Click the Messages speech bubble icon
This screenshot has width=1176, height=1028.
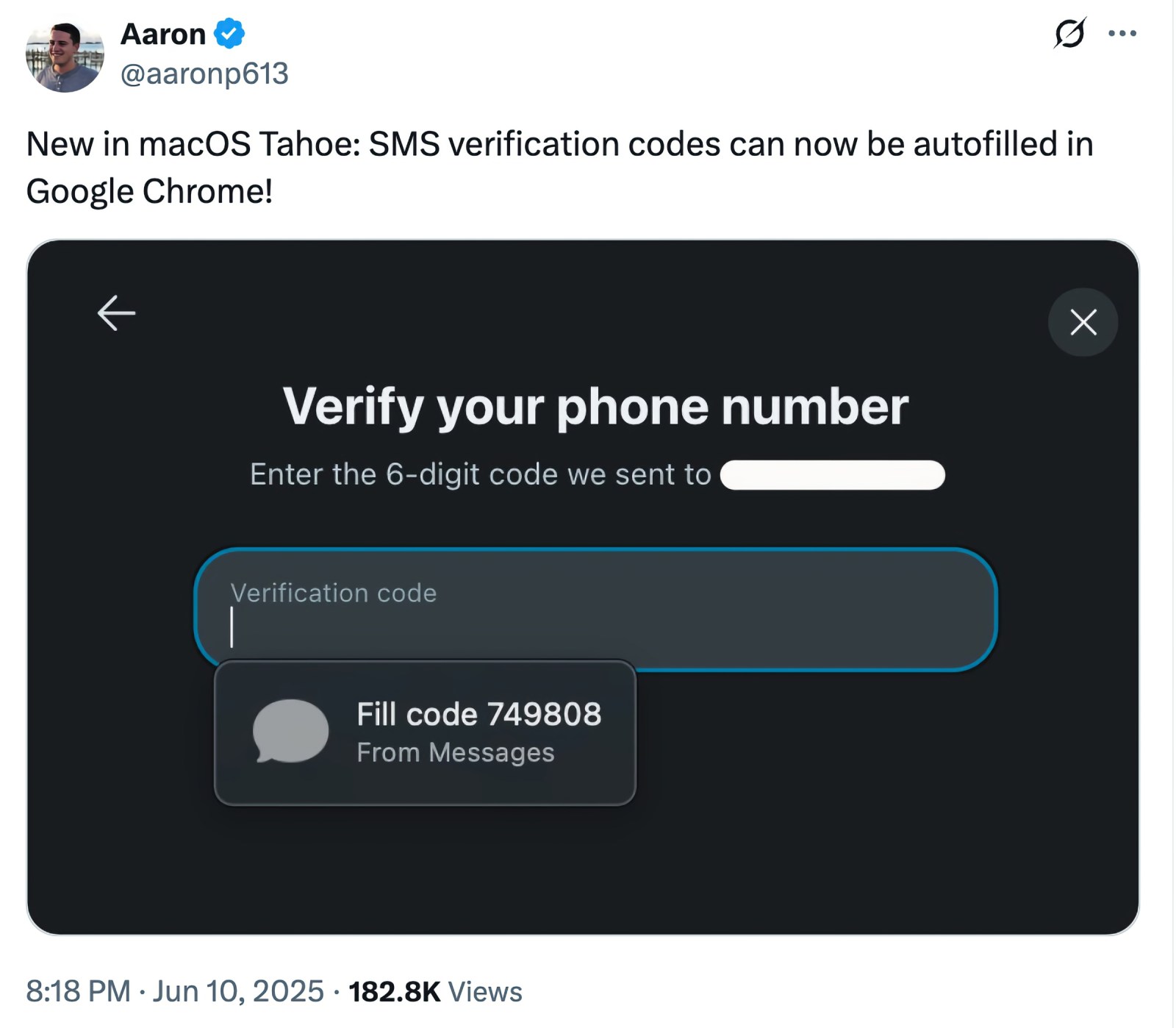tap(290, 731)
